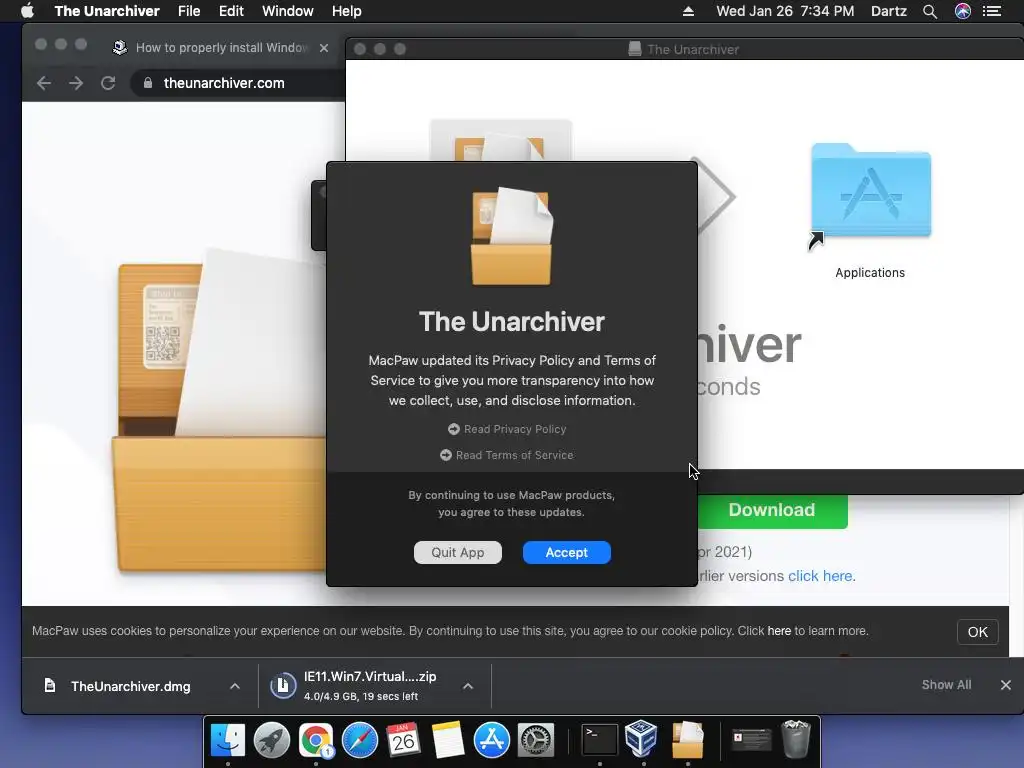1024x768 pixels.
Task: Open Safari from the Dock
Action: pos(360,740)
